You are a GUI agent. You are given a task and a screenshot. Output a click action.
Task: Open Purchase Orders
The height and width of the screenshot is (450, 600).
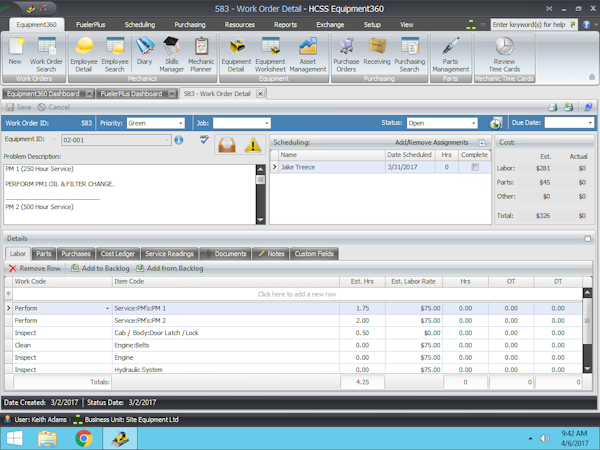click(x=346, y=55)
